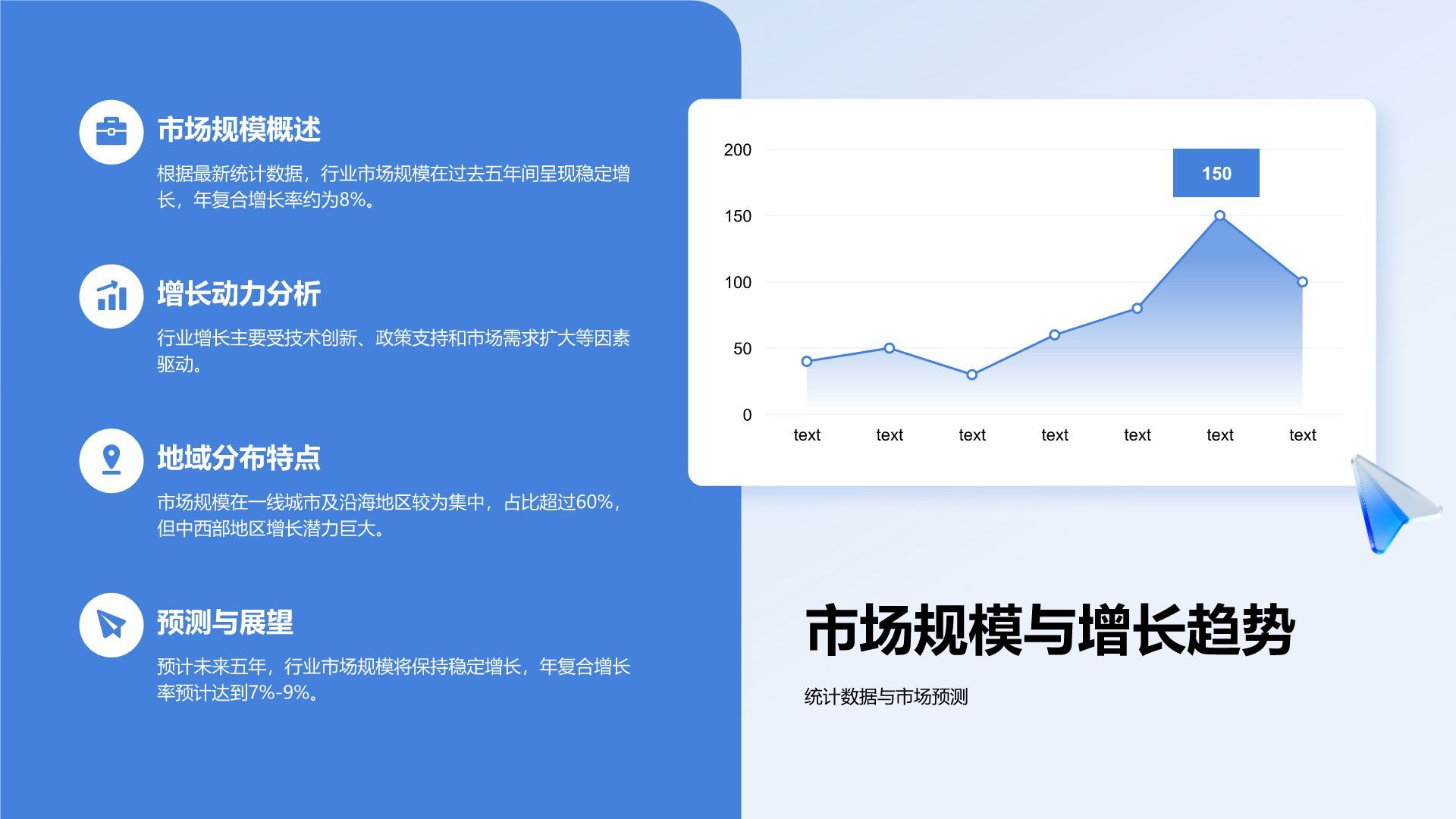Select the 市场规模概述 heading
This screenshot has width=1456, height=819.
pos(239,130)
